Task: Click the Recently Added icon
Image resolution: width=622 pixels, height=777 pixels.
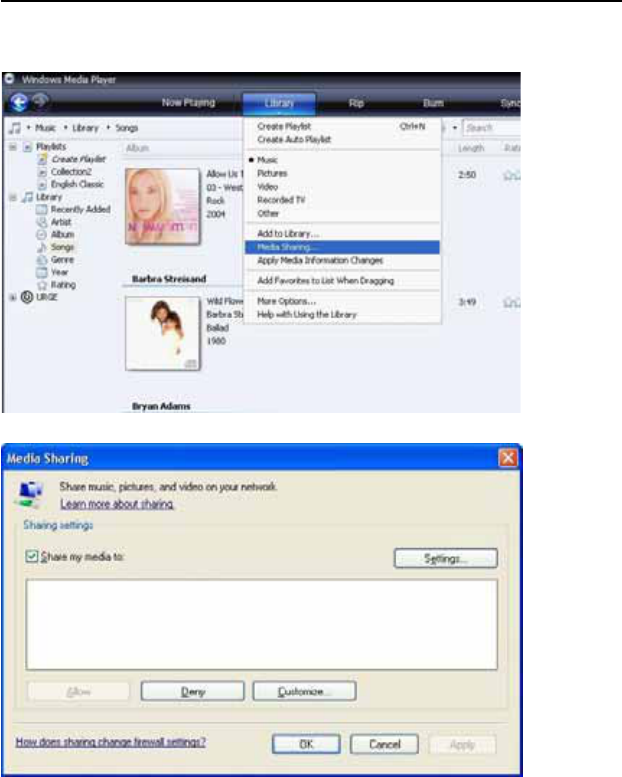Action: [x=42, y=210]
